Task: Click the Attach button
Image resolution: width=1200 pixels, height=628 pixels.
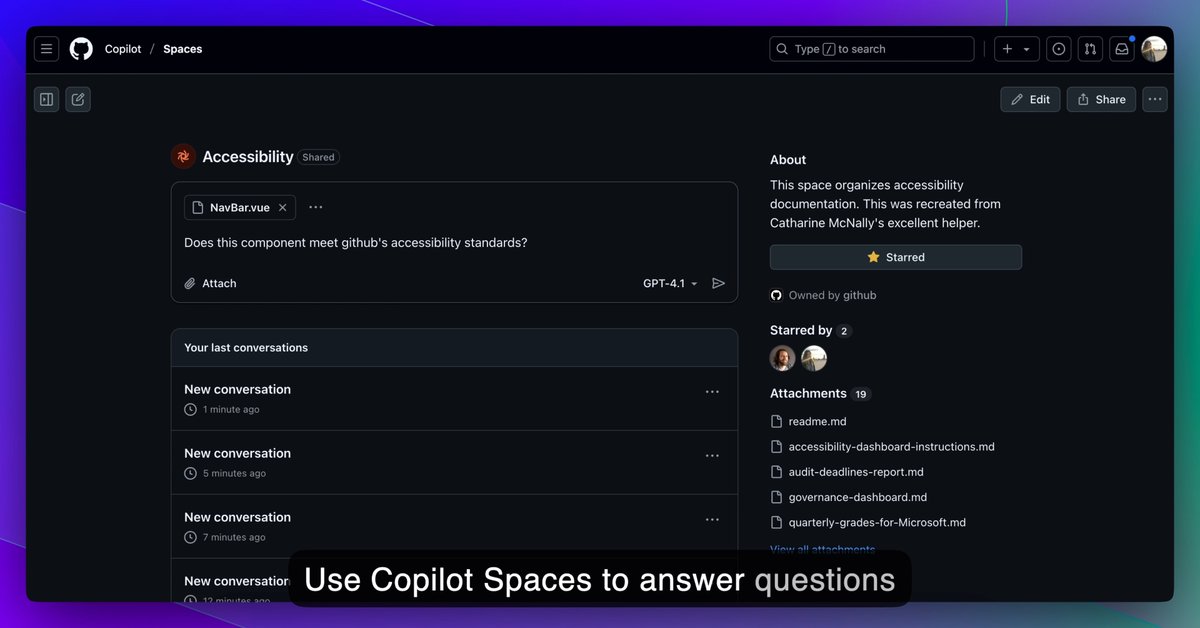Action: [x=210, y=284]
